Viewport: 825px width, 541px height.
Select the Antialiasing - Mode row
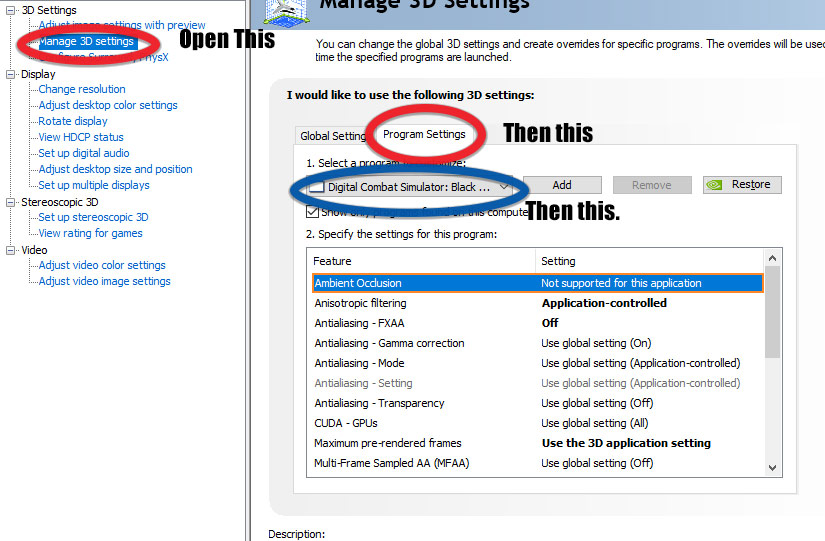[537, 363]
